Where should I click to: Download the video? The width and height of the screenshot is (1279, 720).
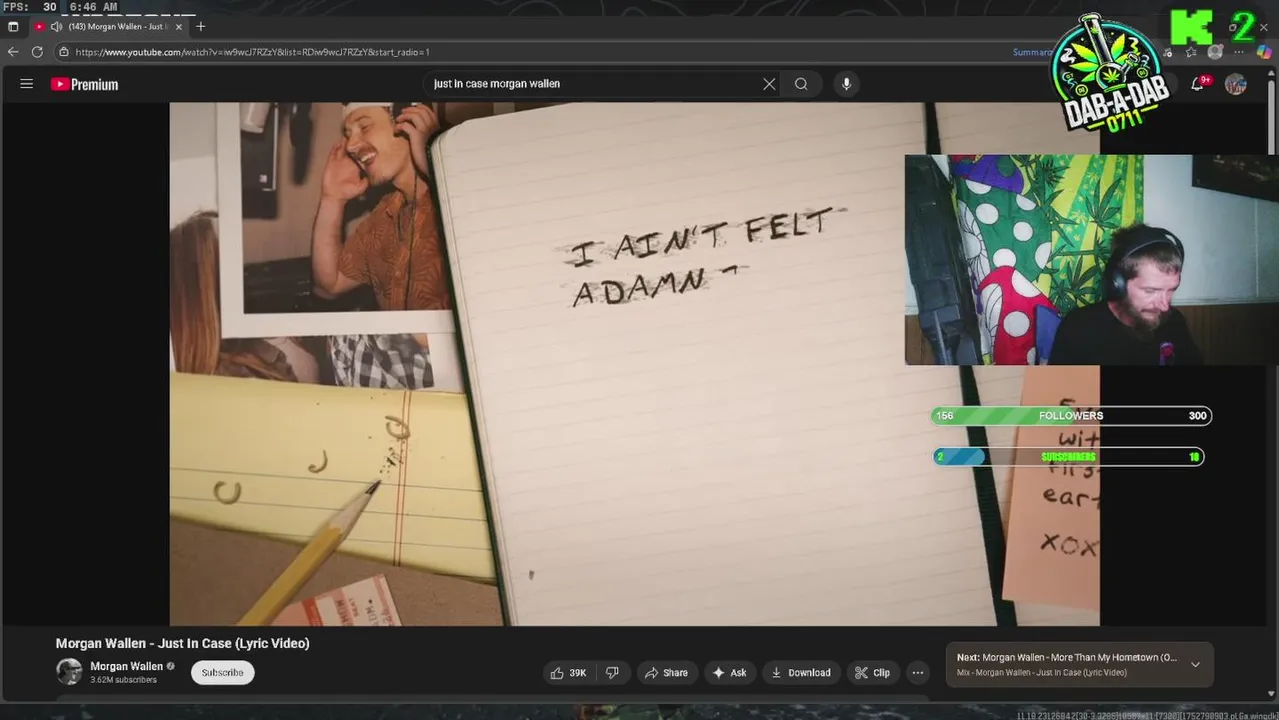tap(801, 673)
